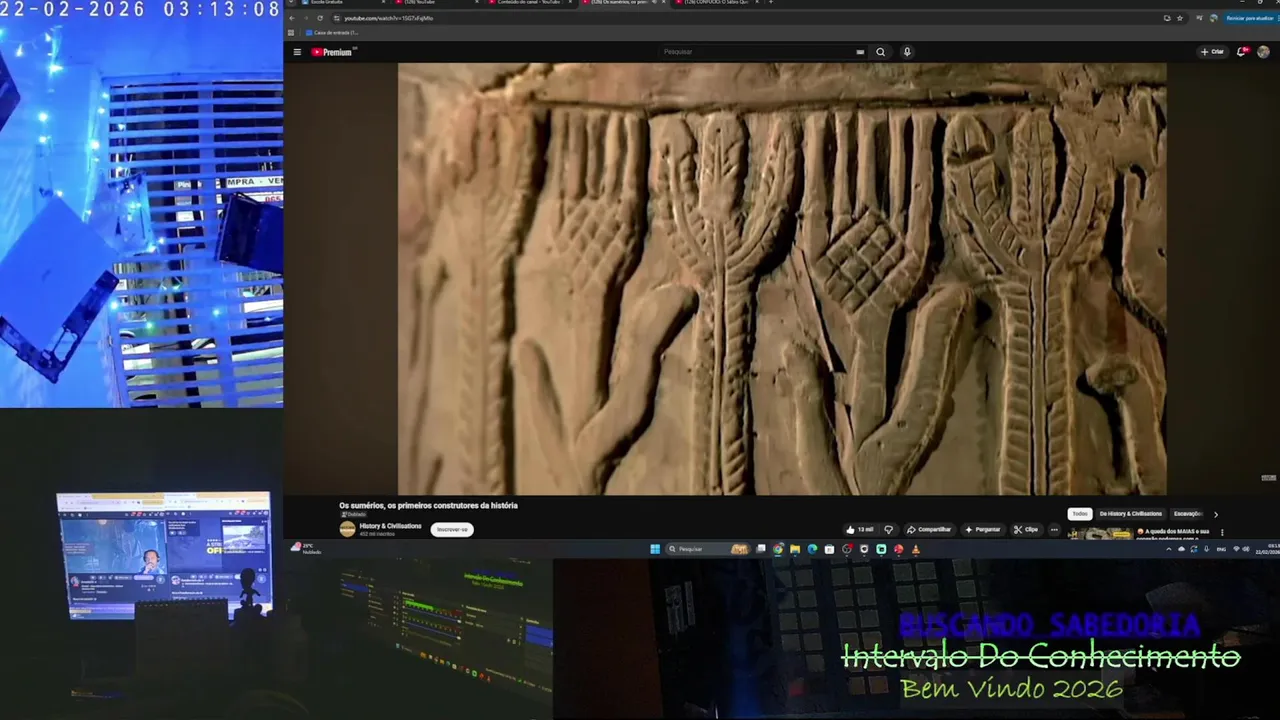1280x720 pixels.
Task: Select the De History & Civilisations chip
Action: pyautogui.click(x=1131, y=514)
